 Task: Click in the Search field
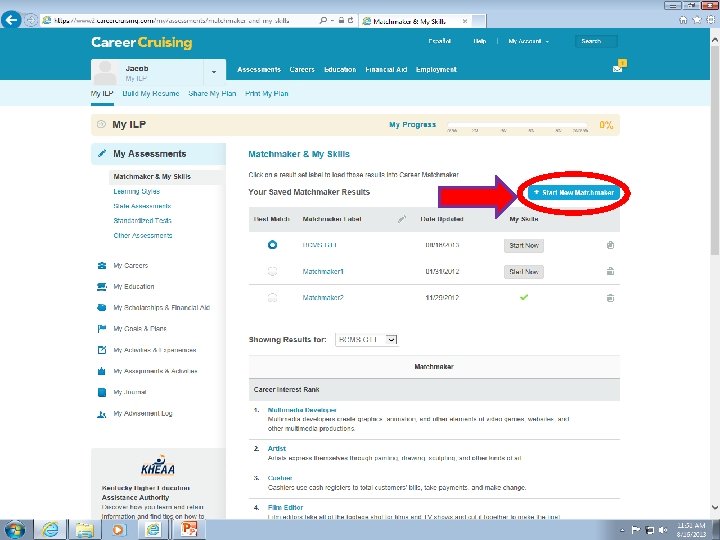[596, 41]
